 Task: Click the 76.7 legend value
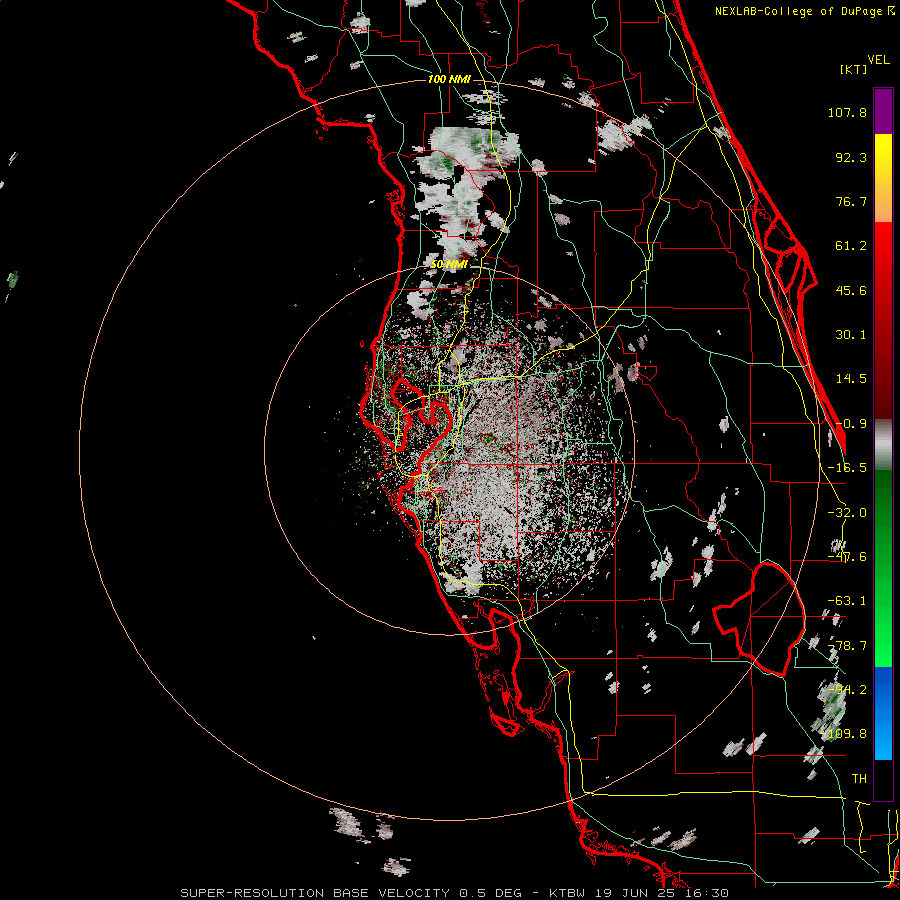tap(851, 201)
